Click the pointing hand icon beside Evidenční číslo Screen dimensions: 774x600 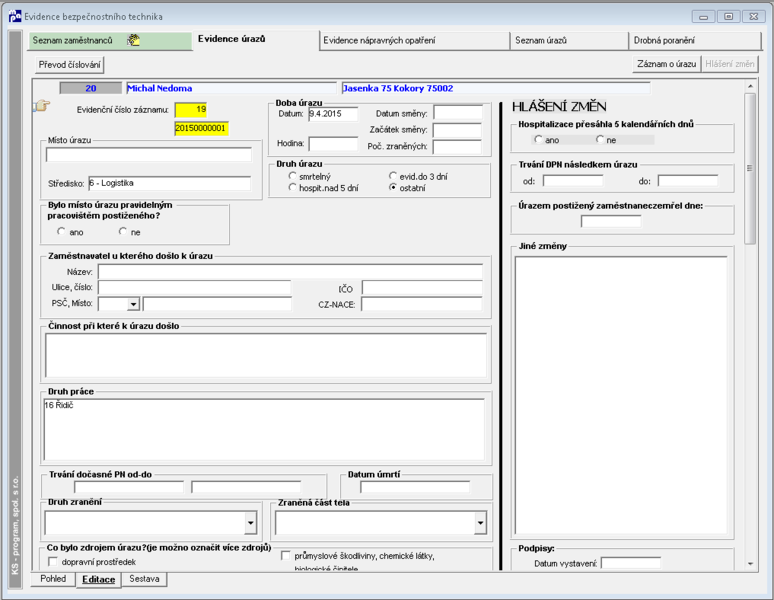[42, 105]
